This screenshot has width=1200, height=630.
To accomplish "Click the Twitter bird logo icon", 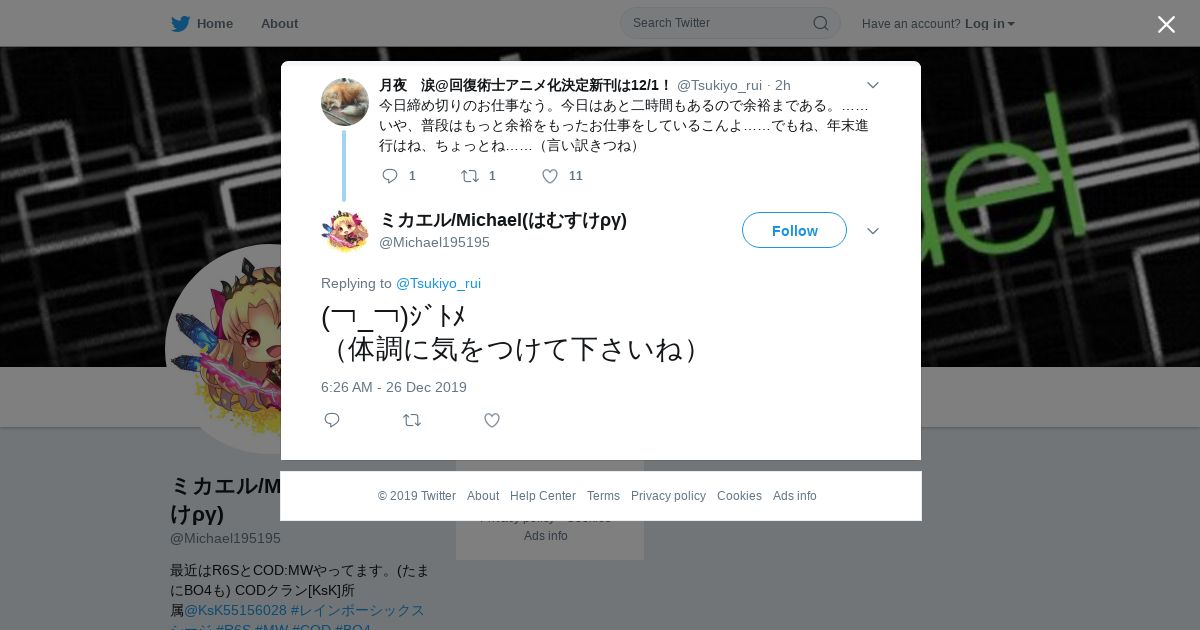I will click(x=180, y=23).
